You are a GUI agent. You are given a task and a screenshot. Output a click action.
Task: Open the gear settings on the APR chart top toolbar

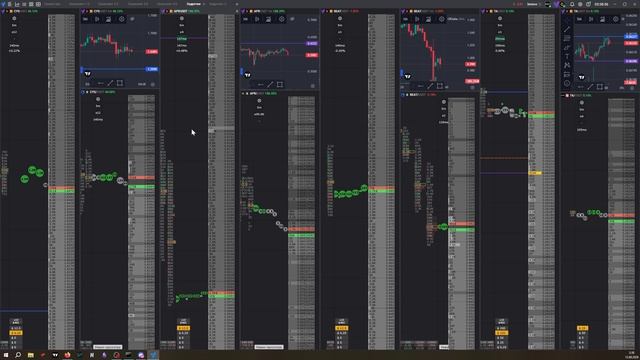(282, 19)
